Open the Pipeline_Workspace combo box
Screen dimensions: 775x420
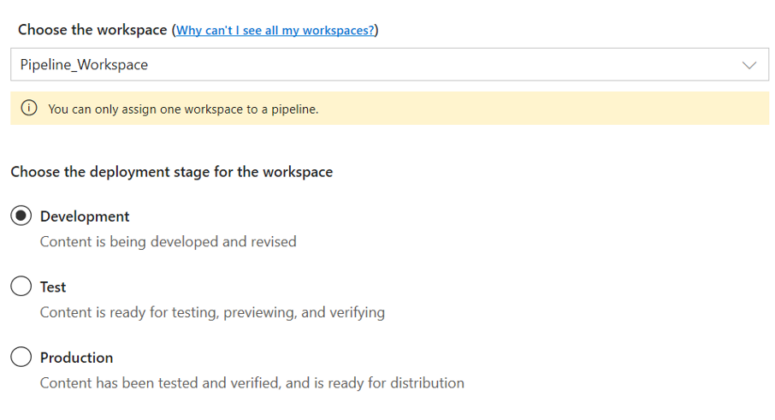pyautogui.click(x=389, y=65)
